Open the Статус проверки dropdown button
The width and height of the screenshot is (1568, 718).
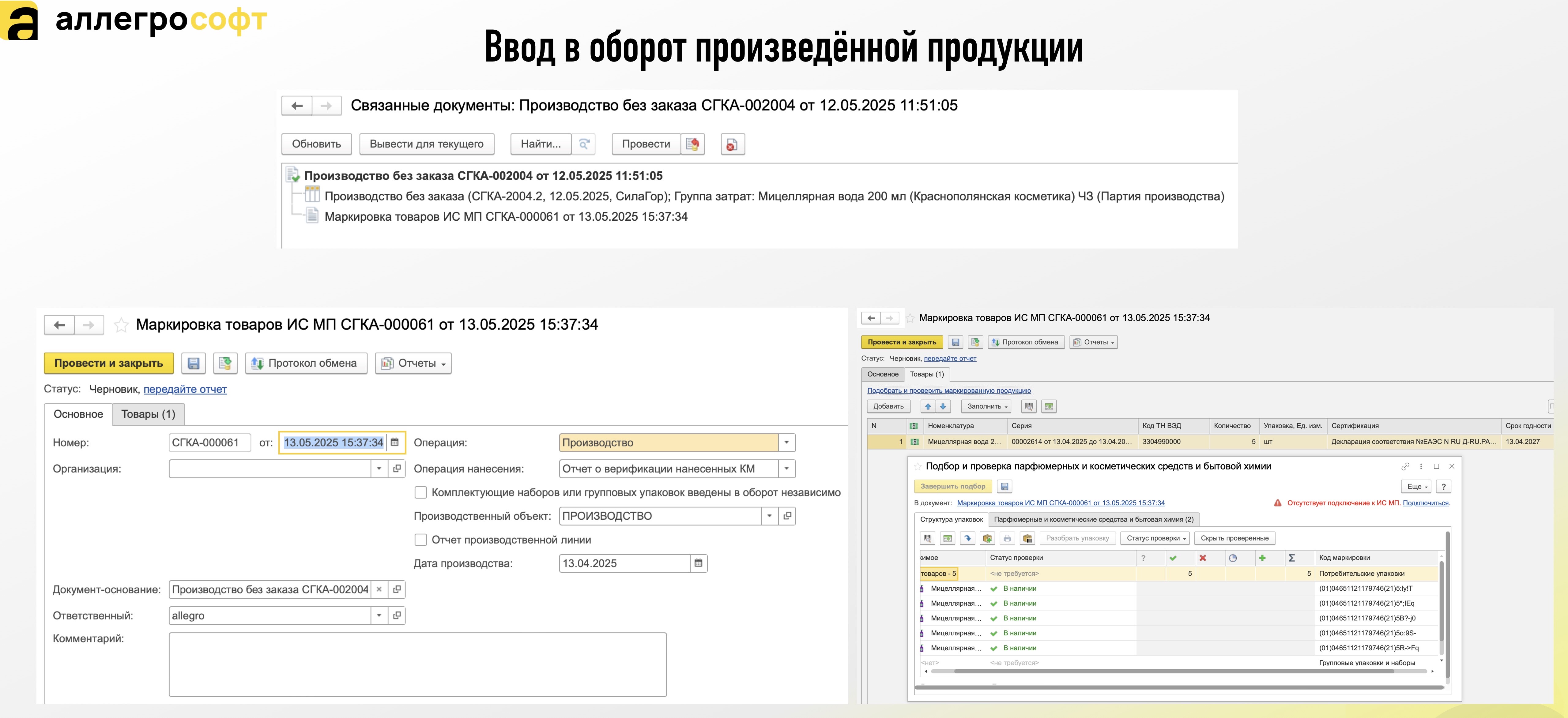tap(1156, 539)
